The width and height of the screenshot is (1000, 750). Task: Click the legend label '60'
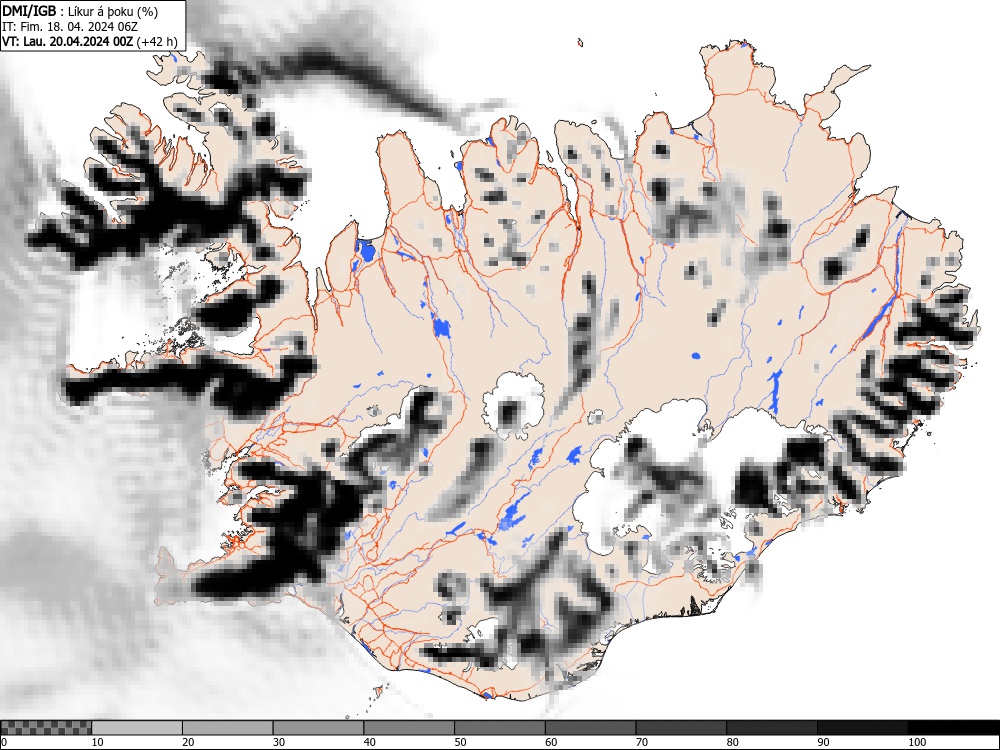pos(550,742)
